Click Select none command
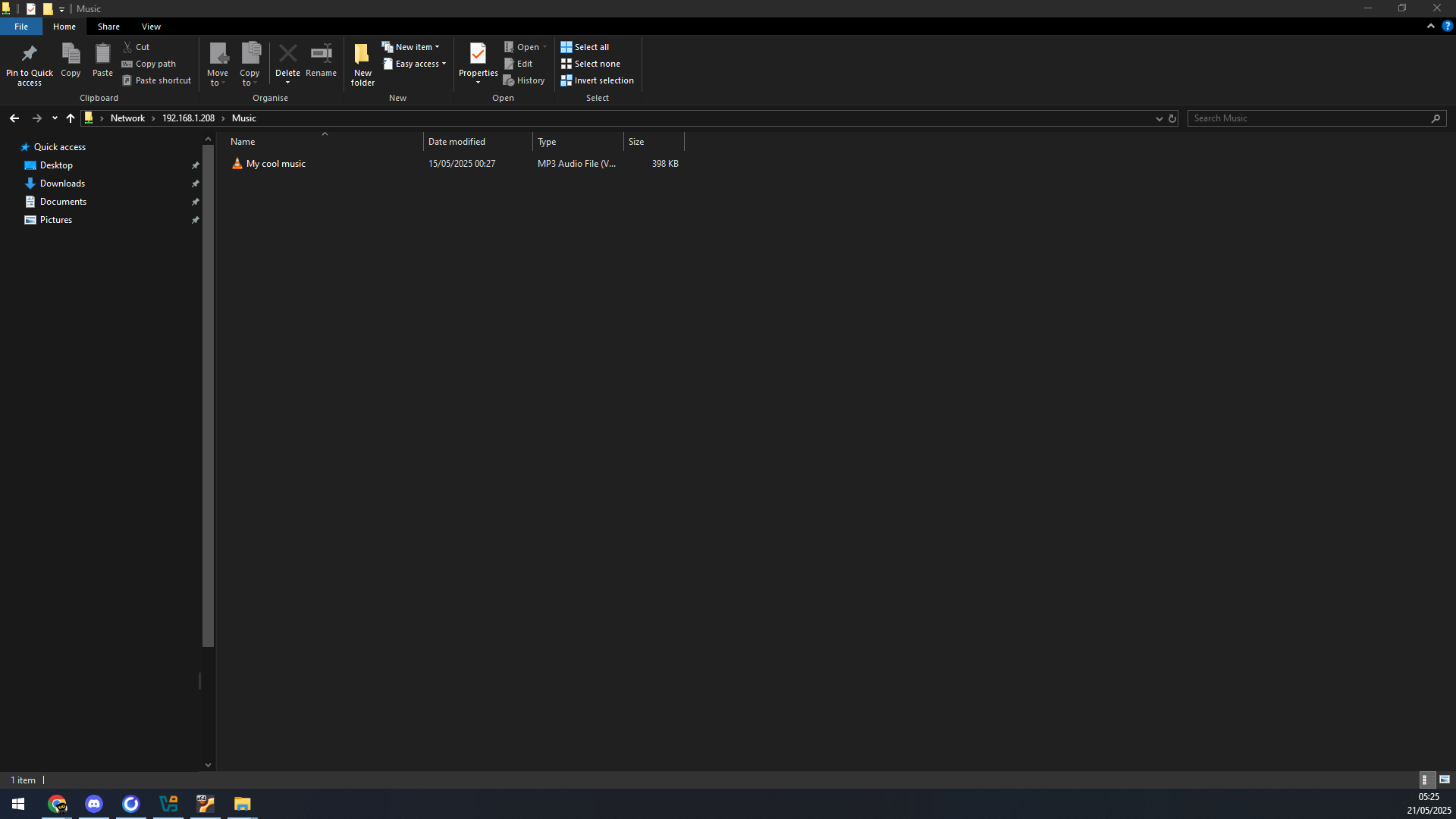 point(591,64)
